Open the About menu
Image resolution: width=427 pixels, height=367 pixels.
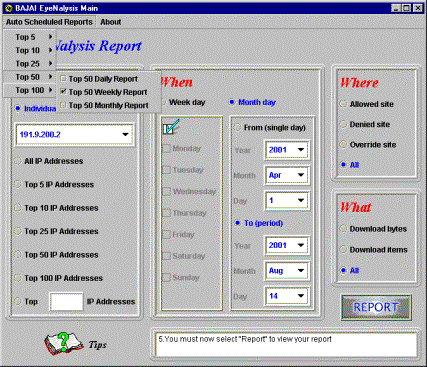pos(111,22)
